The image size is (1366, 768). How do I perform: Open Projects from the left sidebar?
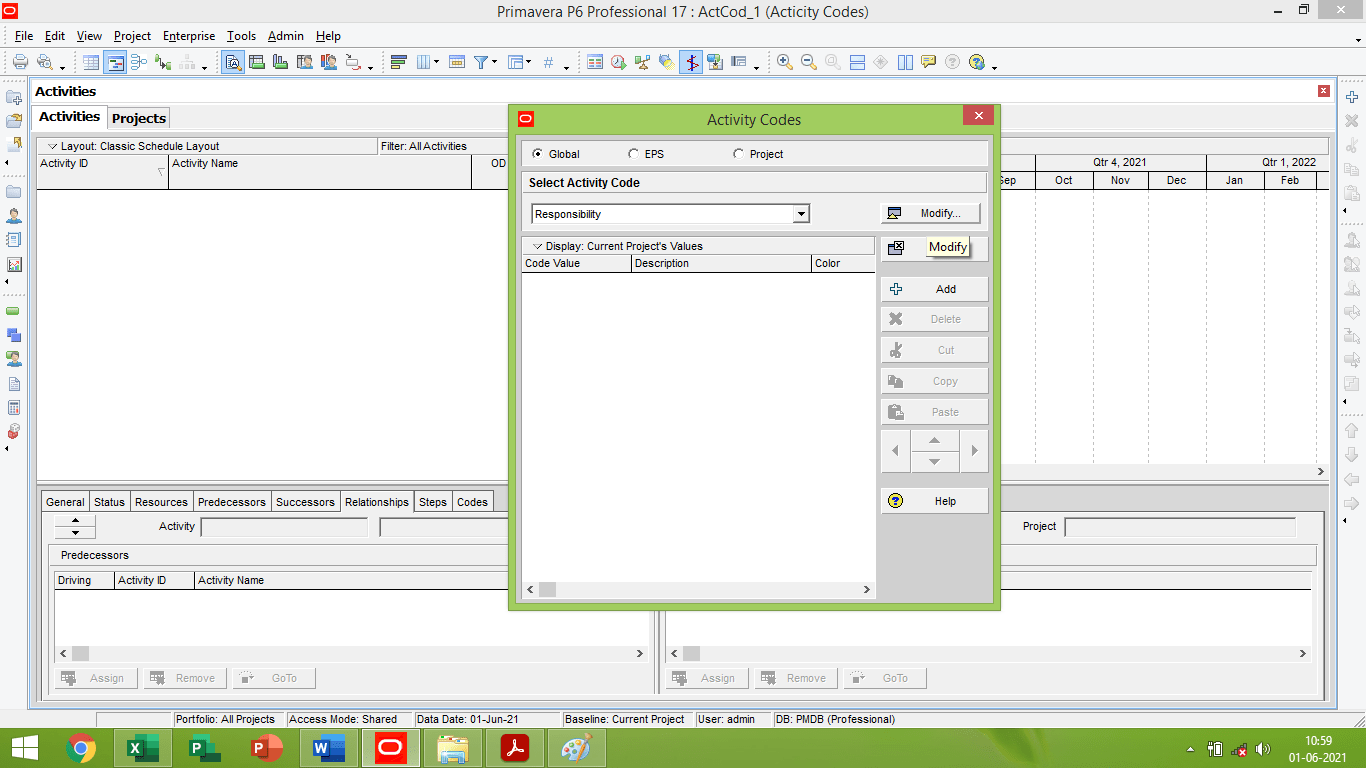point(14,191)
